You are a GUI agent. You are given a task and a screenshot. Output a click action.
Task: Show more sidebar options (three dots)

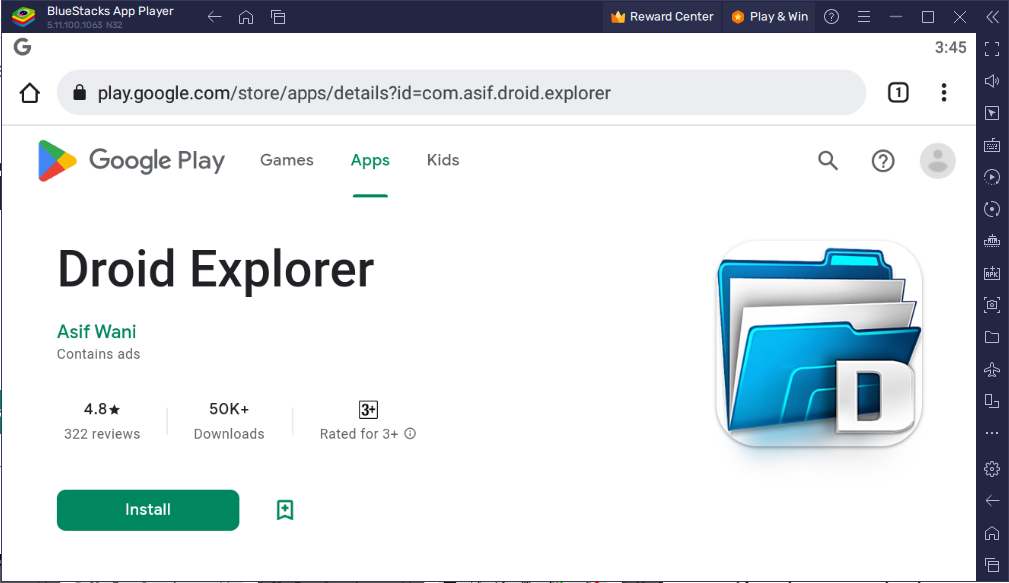pyautogui.click(x=992, y=433)
